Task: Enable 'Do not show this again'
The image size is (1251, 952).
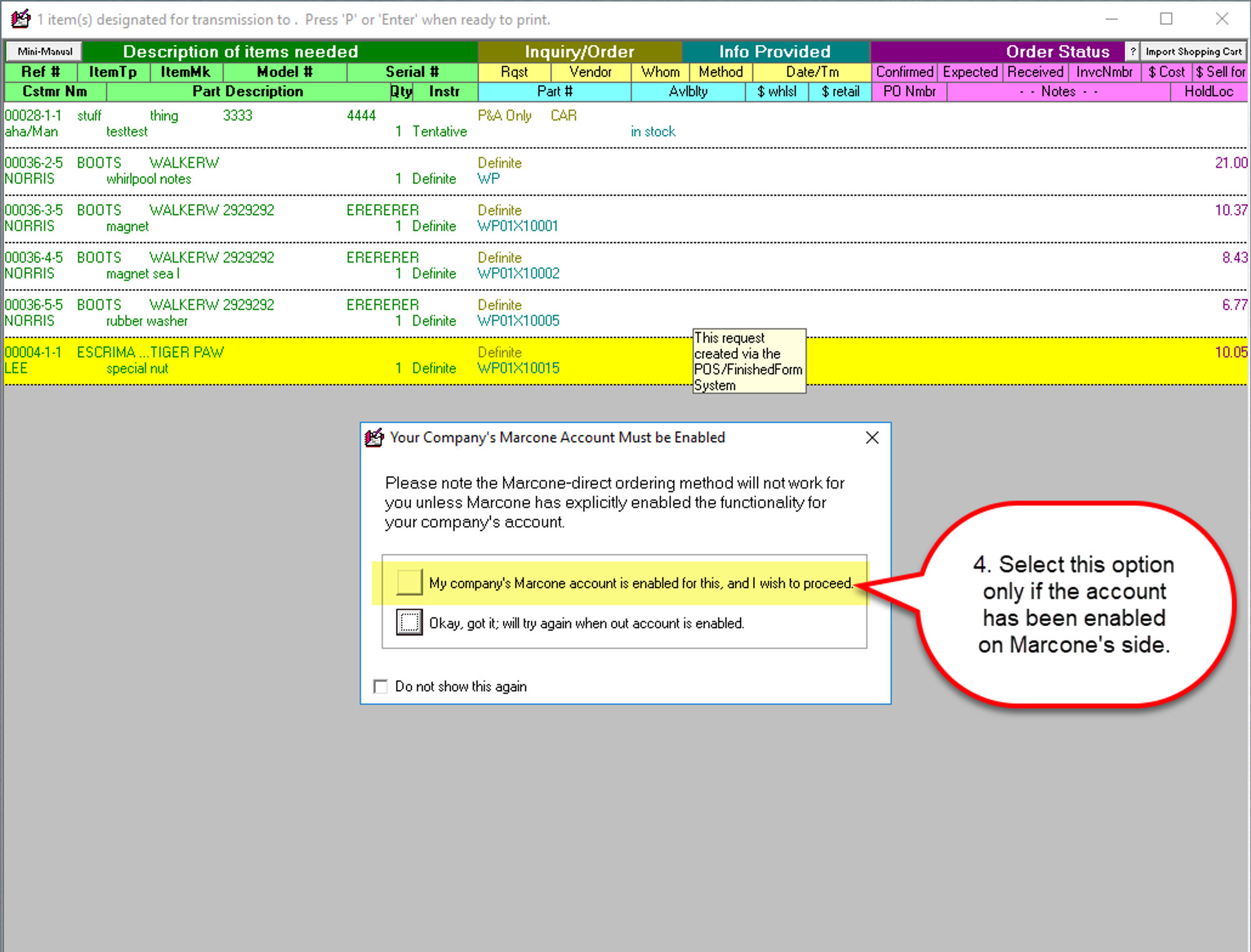Action: pyautogui.click(x=380, y=686)
